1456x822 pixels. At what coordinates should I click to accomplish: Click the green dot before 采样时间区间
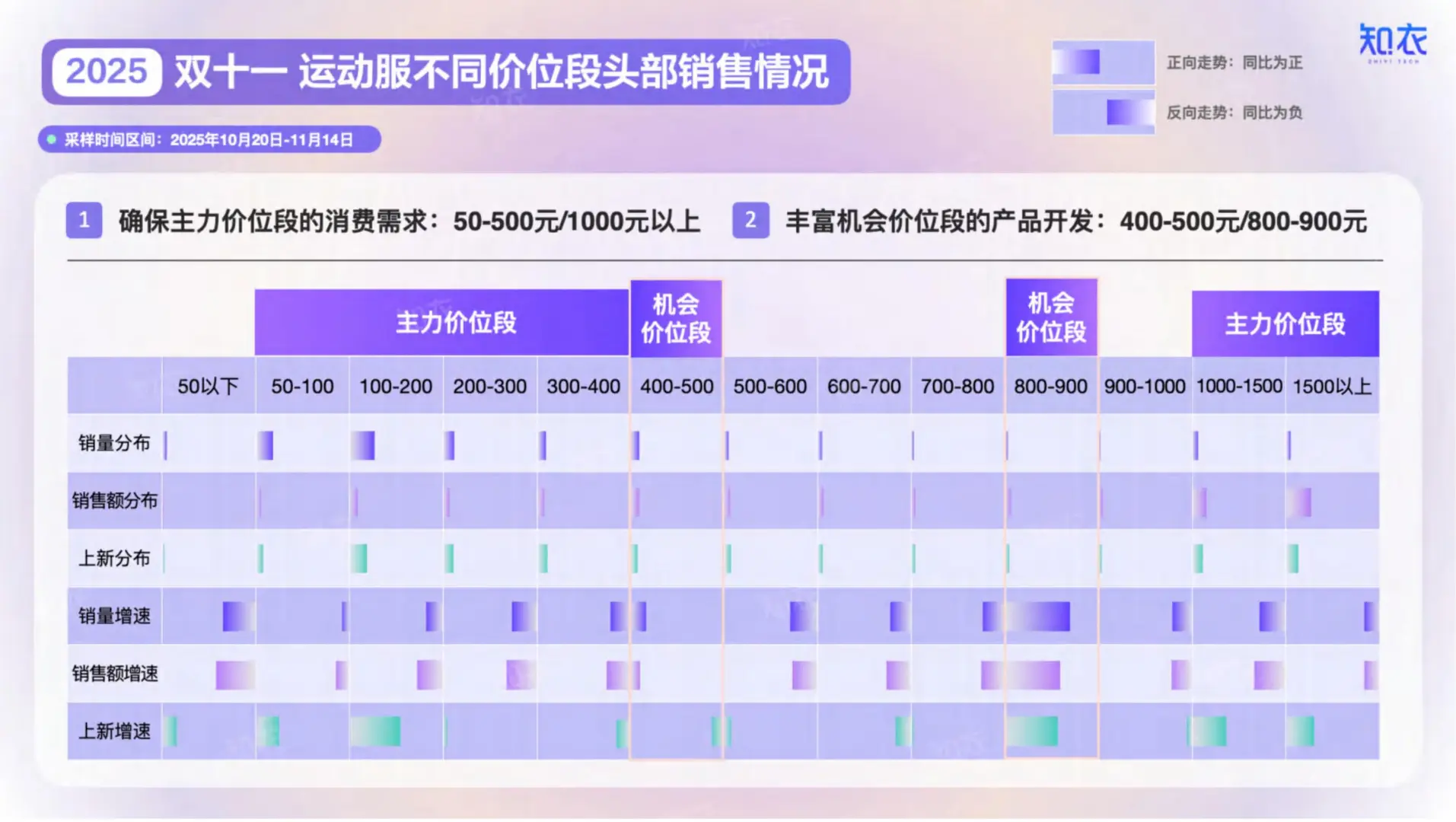pyautogui.click(x=50, y=139)
